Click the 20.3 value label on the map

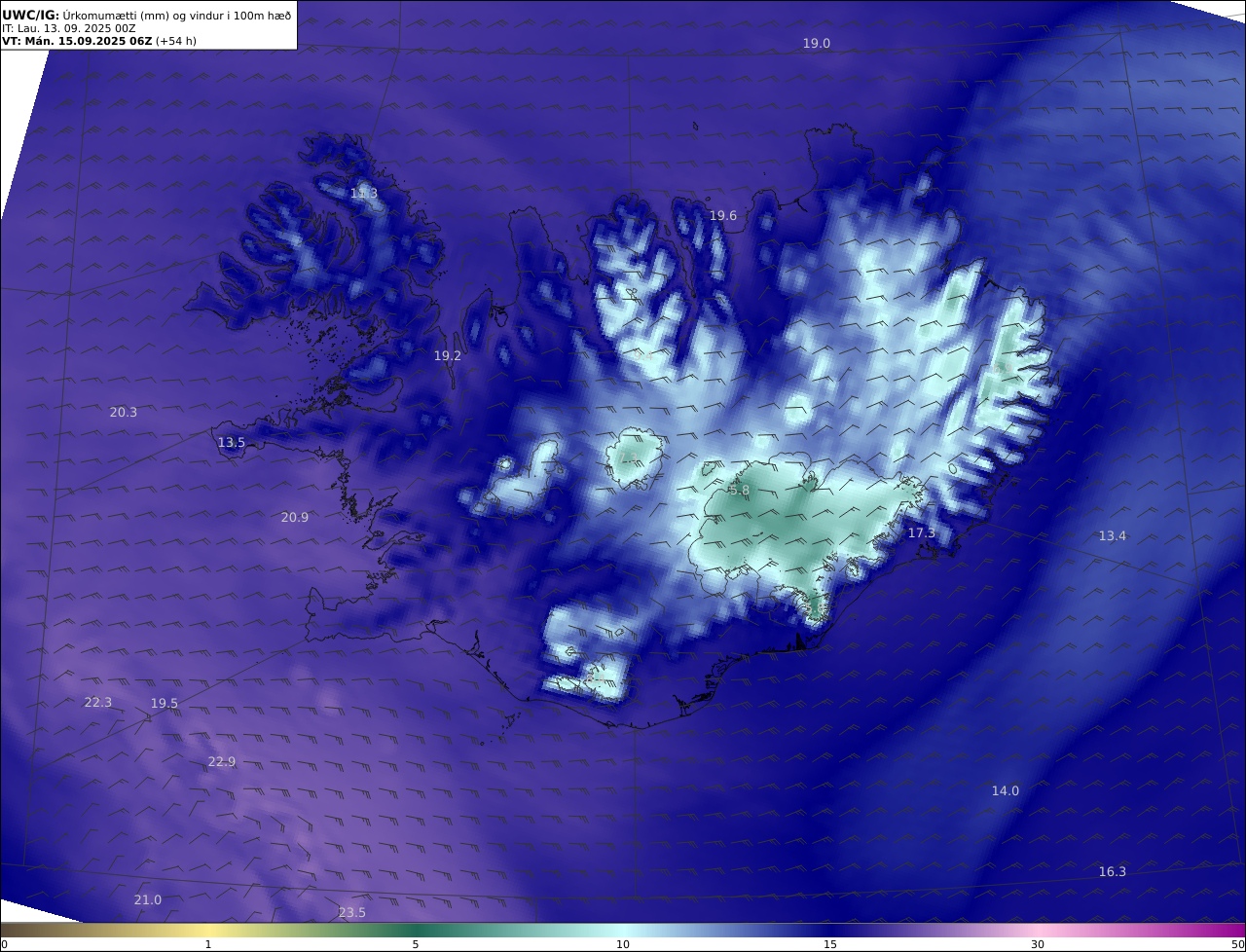click(x=123, y=413)
